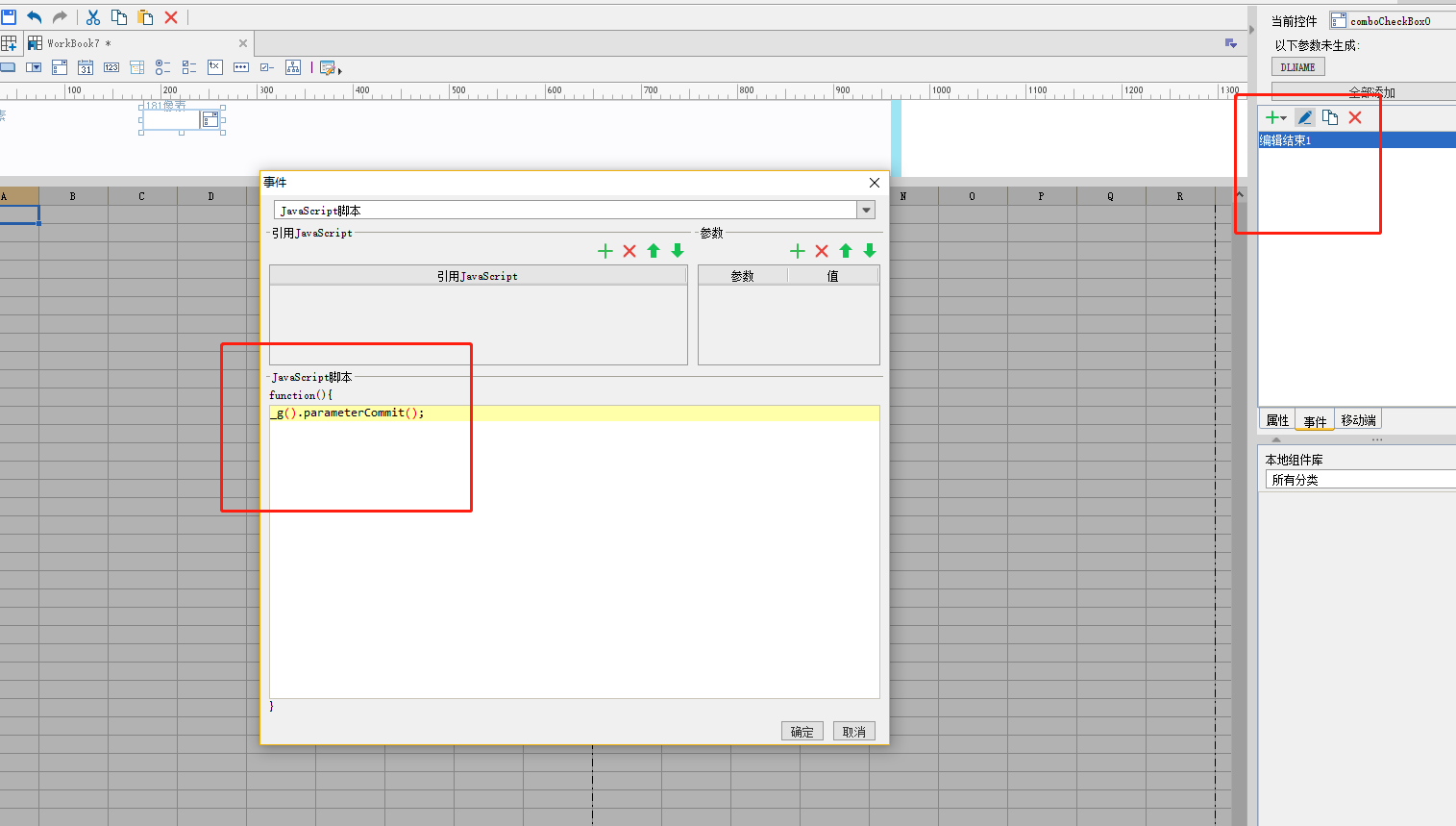Click the red delete X in top toolbar

point(171,16)
